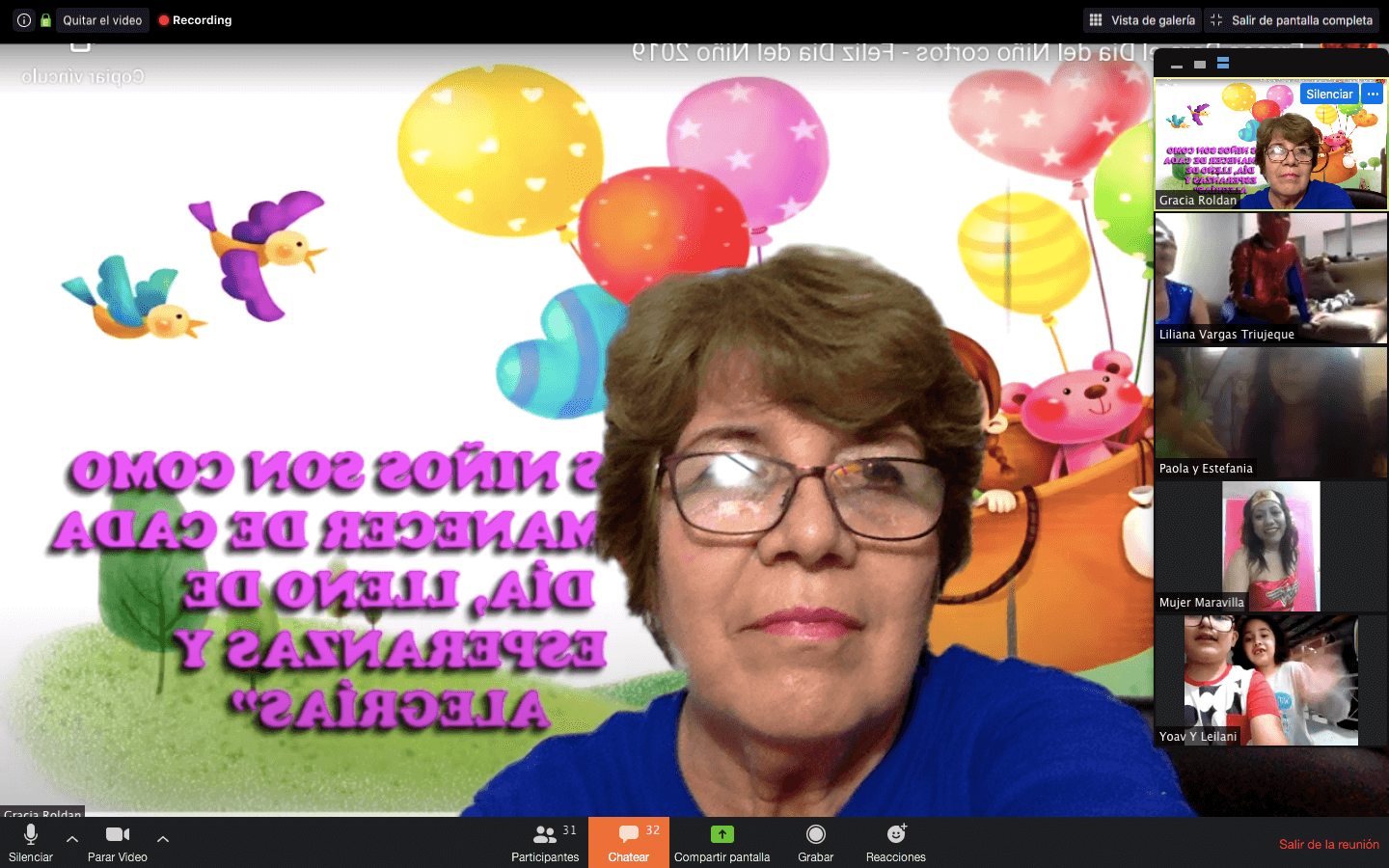Open the more options ellipsis on Gracia Roldan's thumbnail
The image size is (1389, 868).
coord(1373,94)
